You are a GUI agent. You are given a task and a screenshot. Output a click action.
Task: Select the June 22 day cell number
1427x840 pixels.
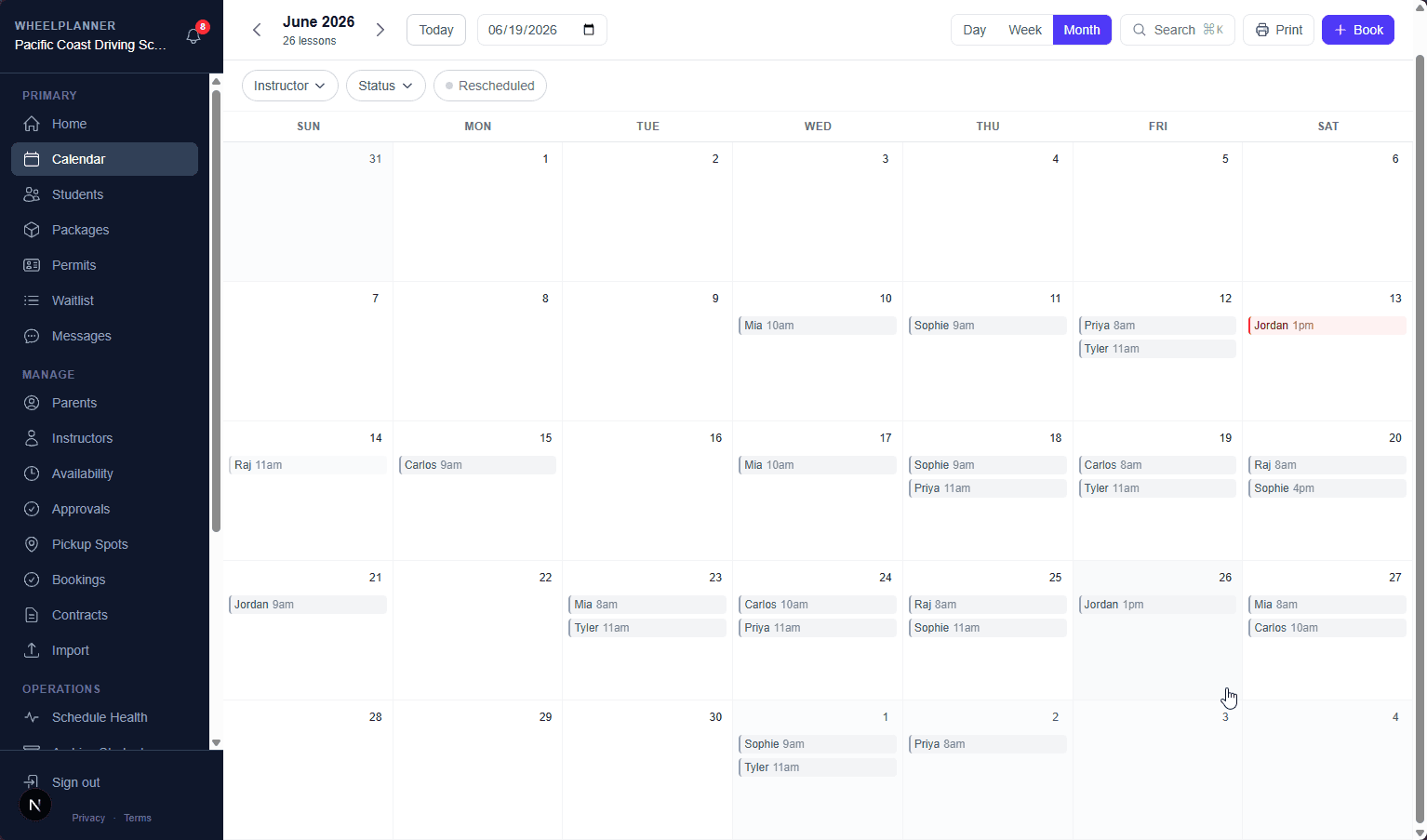click(545, 578)
